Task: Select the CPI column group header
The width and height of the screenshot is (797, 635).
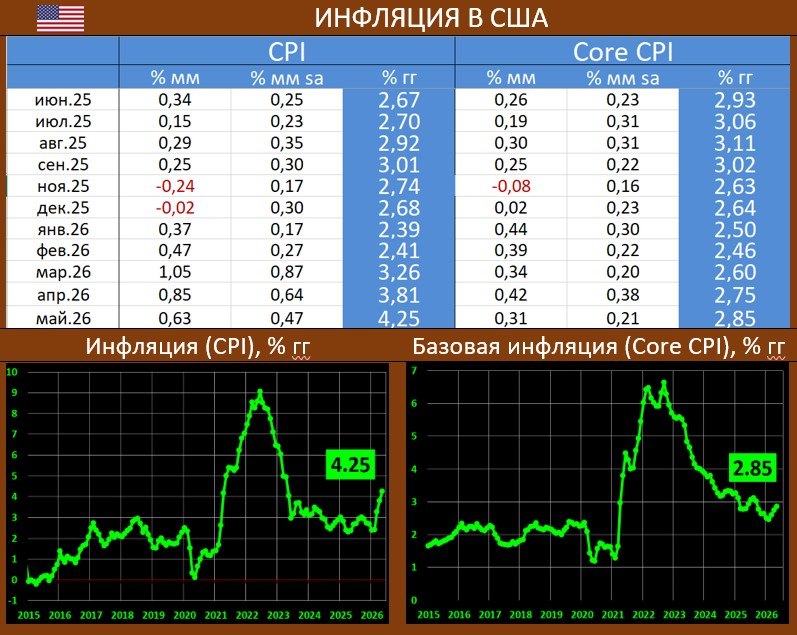Action: [x=287, y=51]
